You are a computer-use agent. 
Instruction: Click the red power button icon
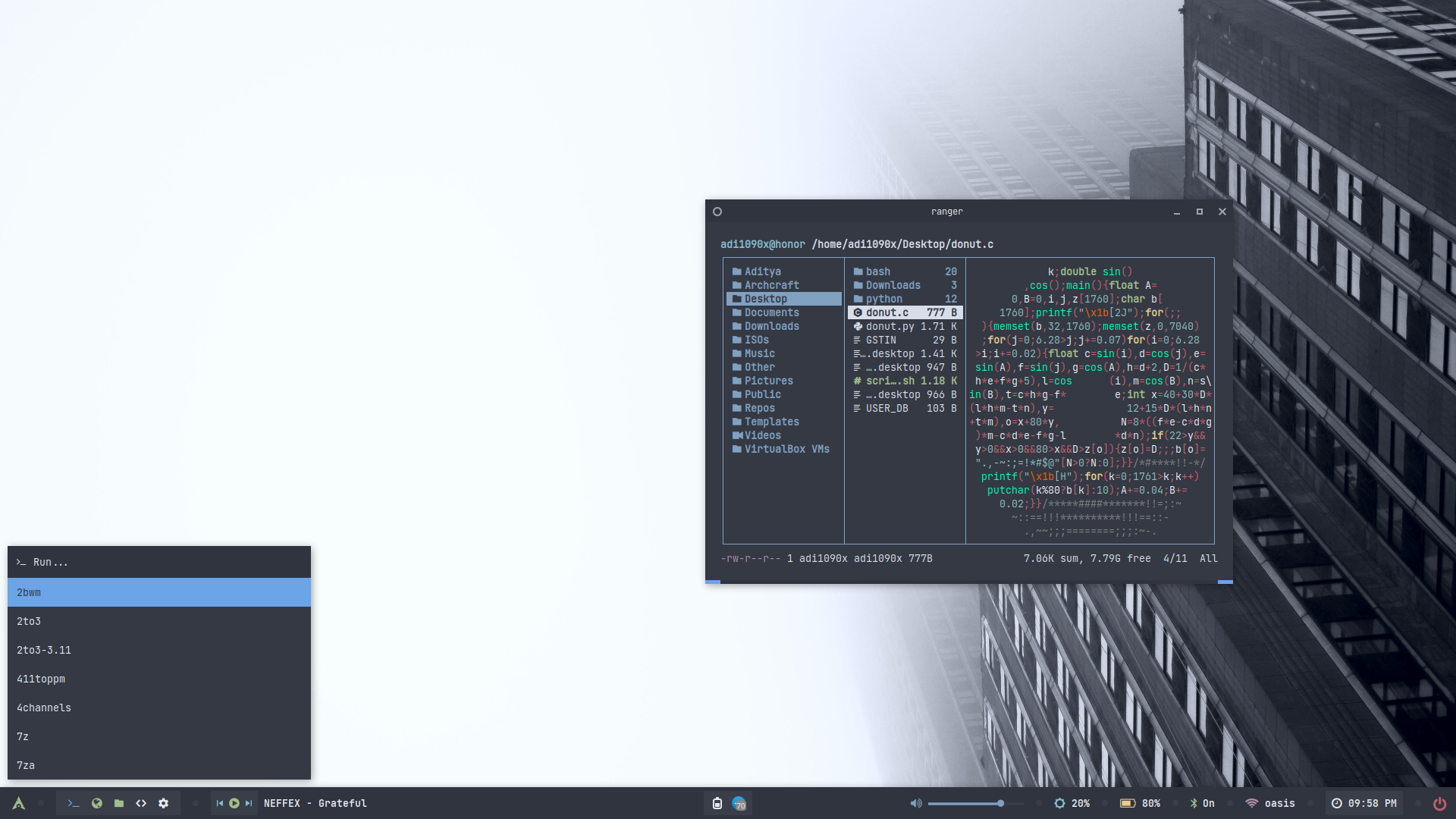pyautogui.click(x=1439, y=803)
